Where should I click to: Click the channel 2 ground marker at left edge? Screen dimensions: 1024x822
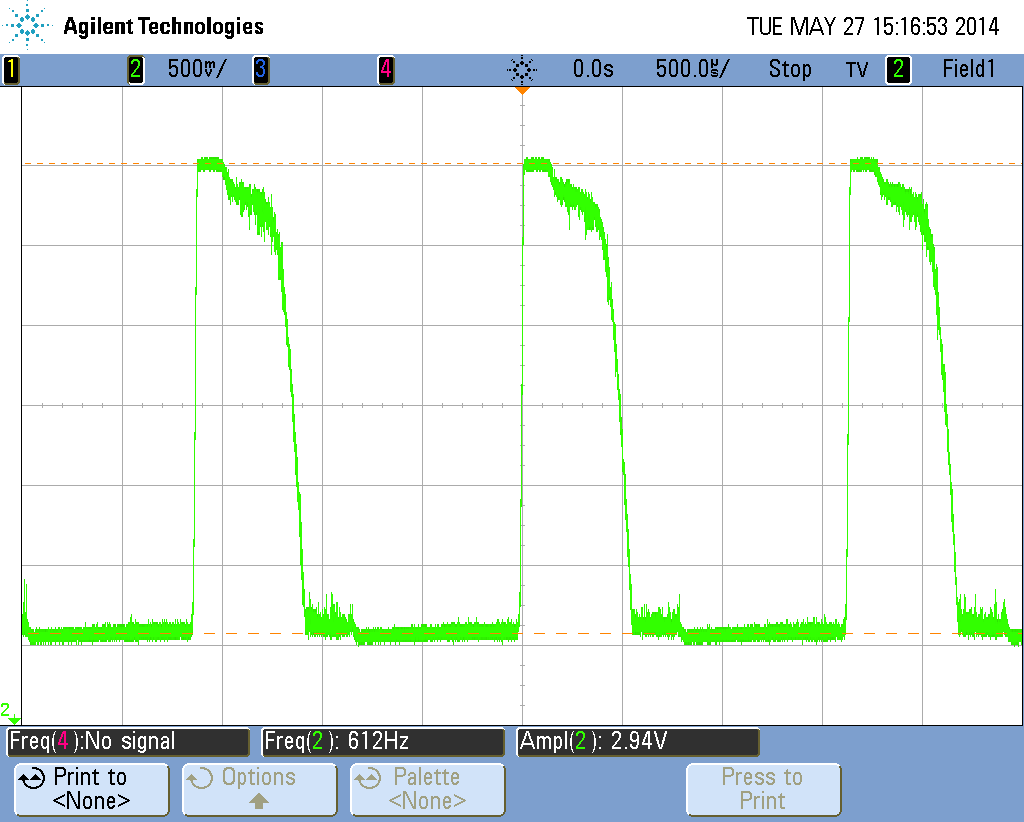[x=10, y=712]
